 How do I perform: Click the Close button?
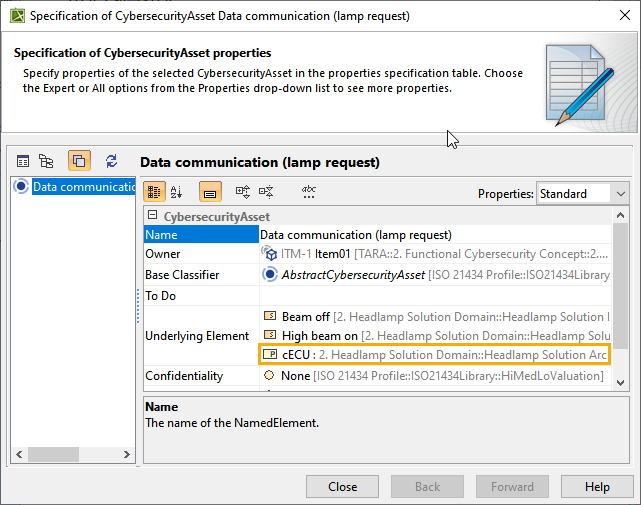[342, 487]
